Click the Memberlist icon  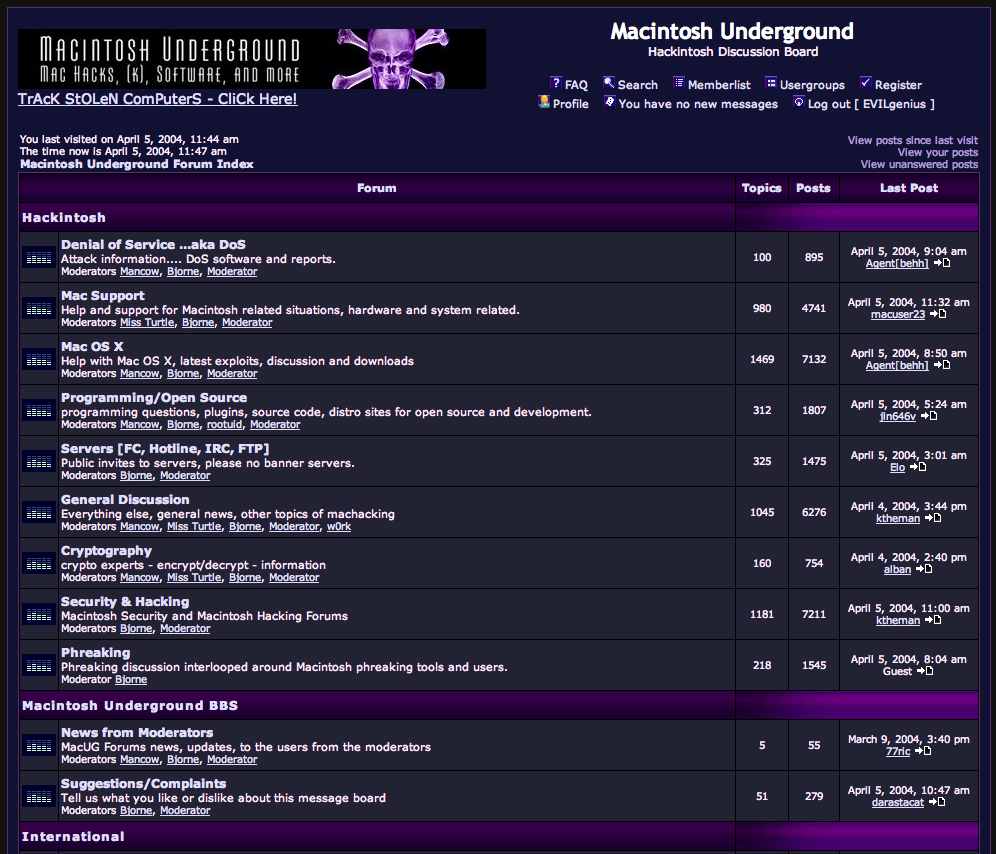pos(678,83)
